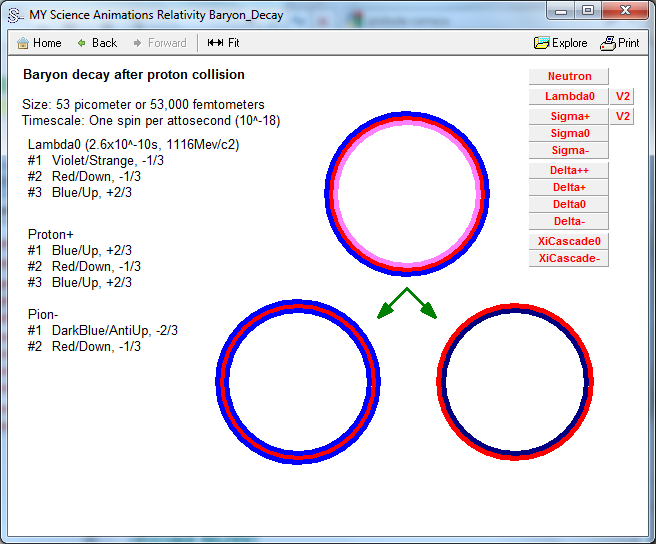Go Back using the green arrow

point(82,43)
